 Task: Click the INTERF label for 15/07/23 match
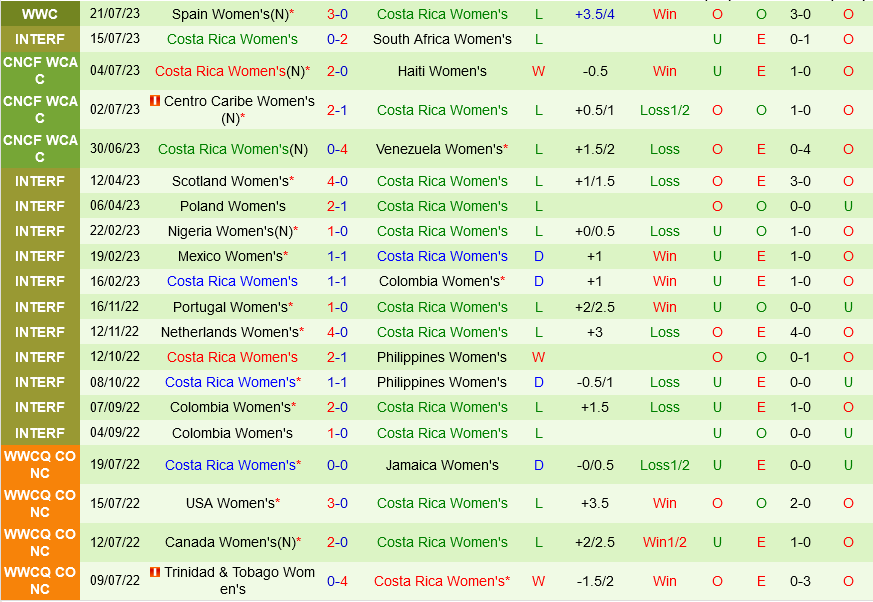tap(39, 39)
